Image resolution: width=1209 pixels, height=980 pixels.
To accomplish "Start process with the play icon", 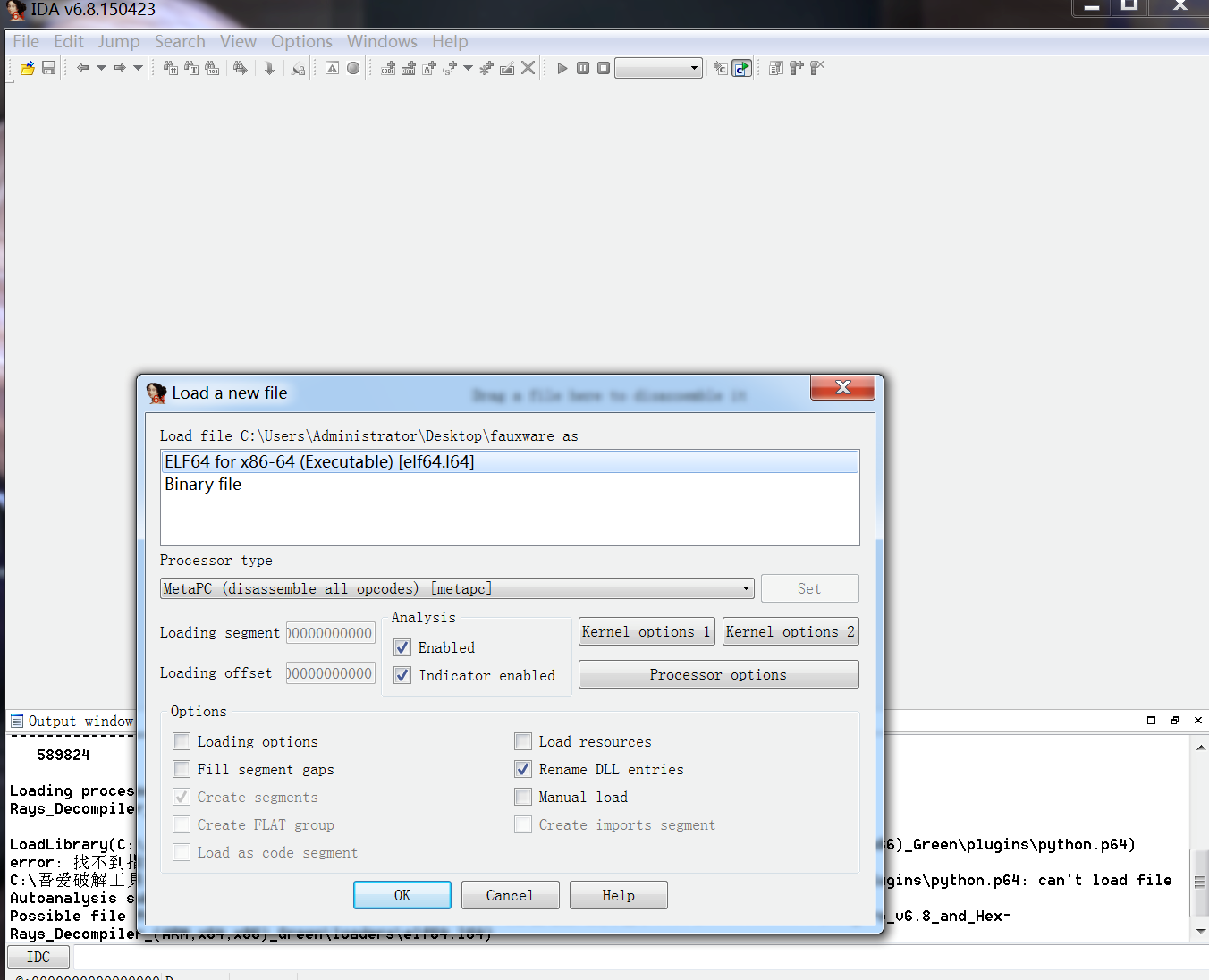I will [562, 68].
